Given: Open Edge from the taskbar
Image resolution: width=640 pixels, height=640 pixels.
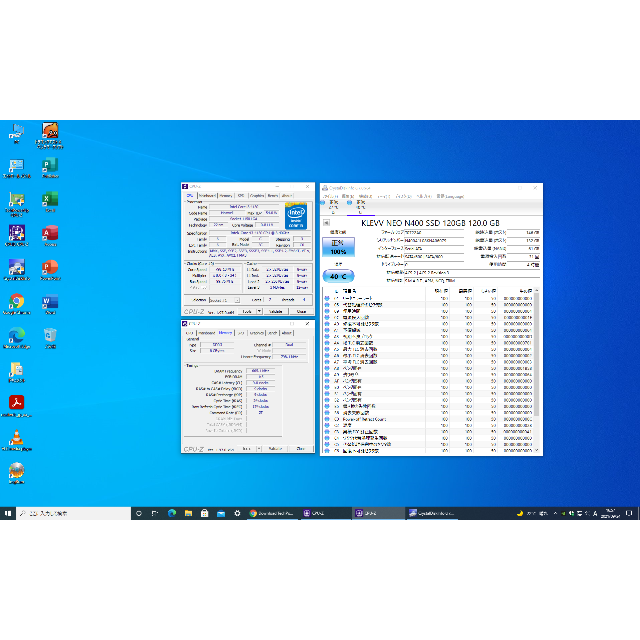Looking at the screenshot, I should point(172,513).
